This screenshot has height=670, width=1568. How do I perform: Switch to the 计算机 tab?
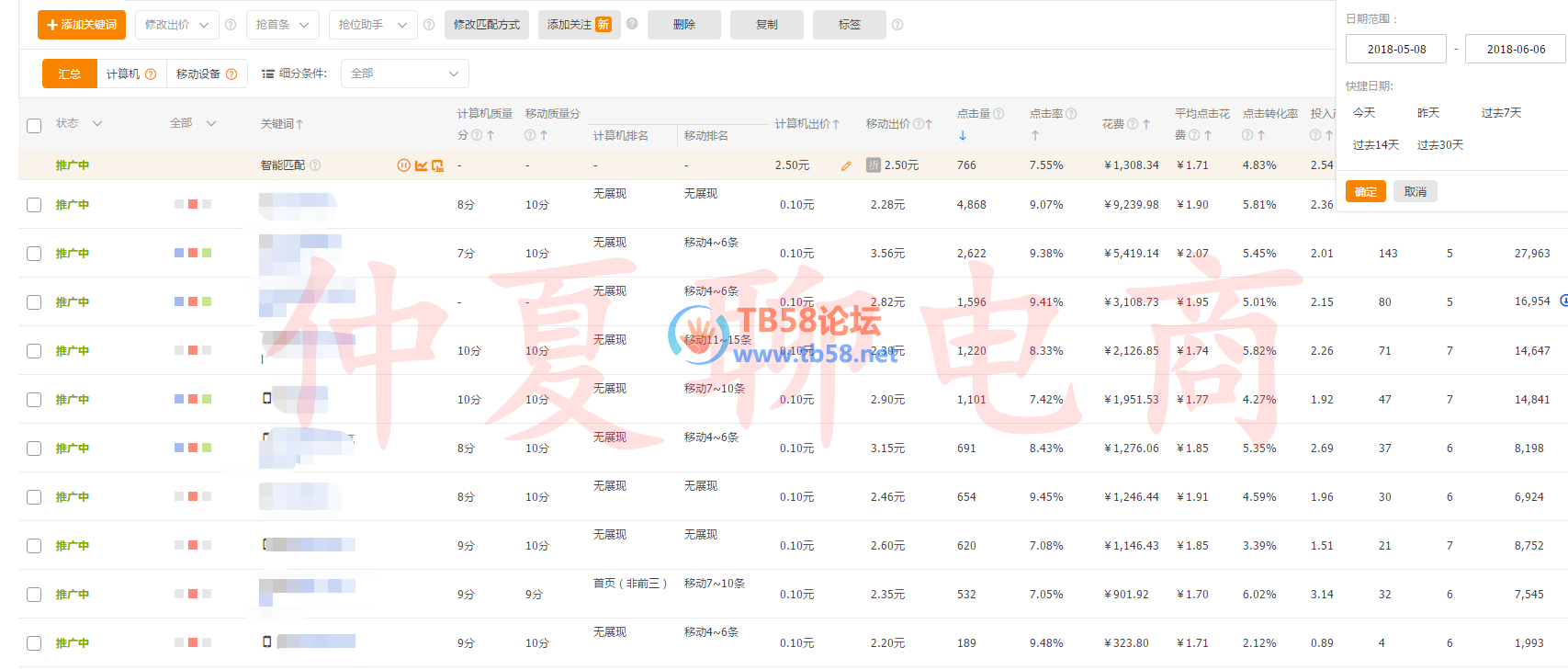coord(122,74)
